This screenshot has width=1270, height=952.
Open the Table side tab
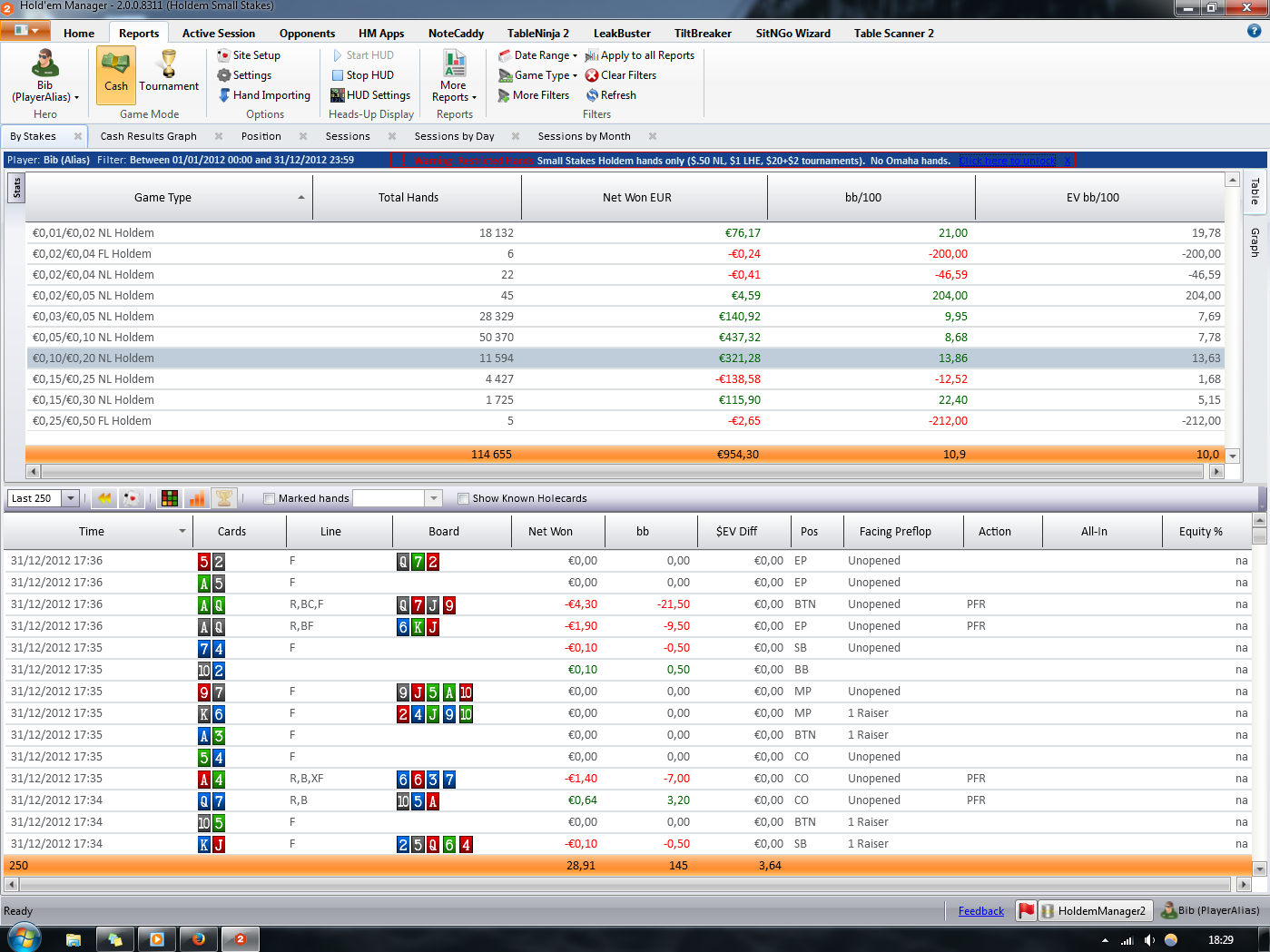(x=1255, y=191)
